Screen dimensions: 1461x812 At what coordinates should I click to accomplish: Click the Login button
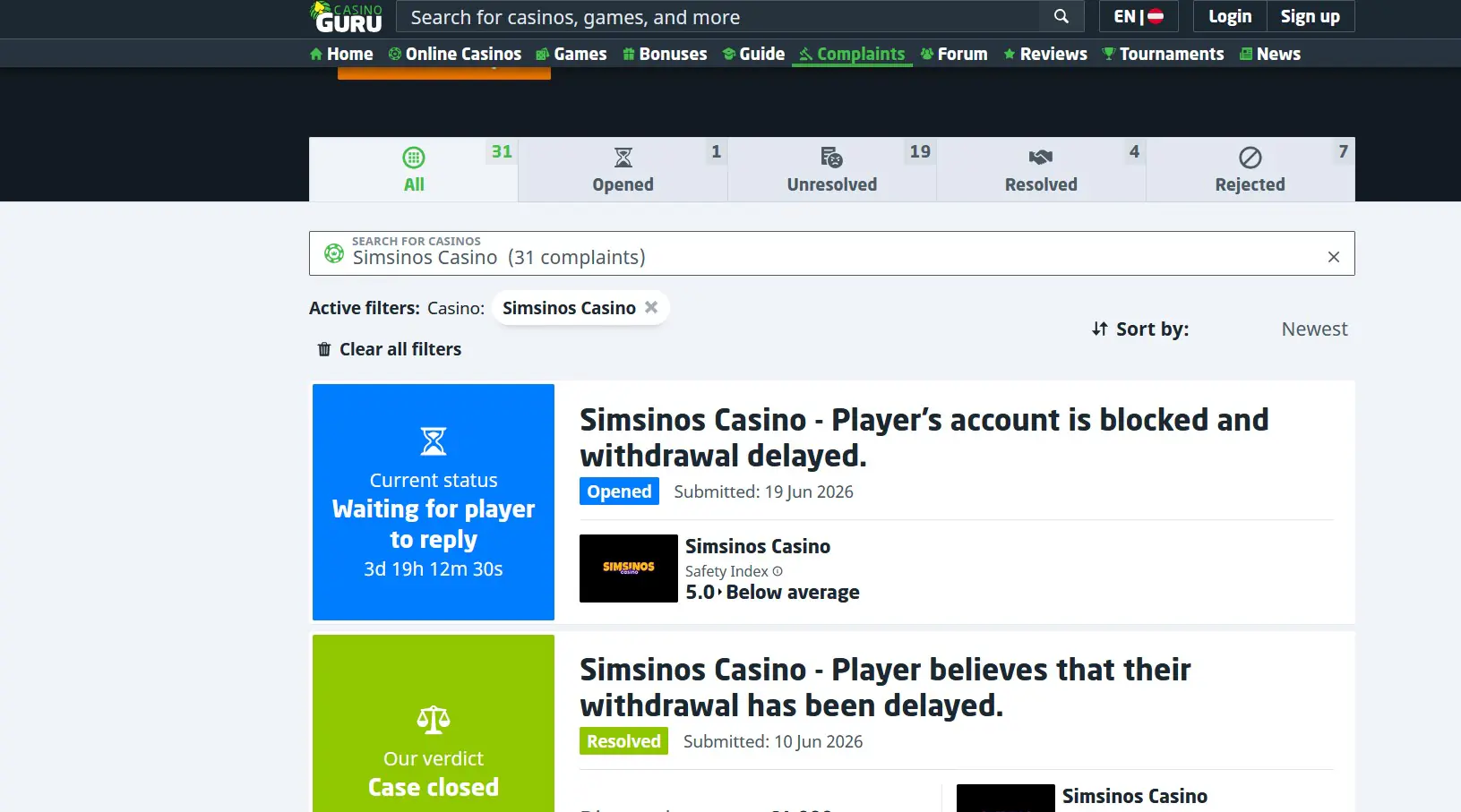[1230, 16]
